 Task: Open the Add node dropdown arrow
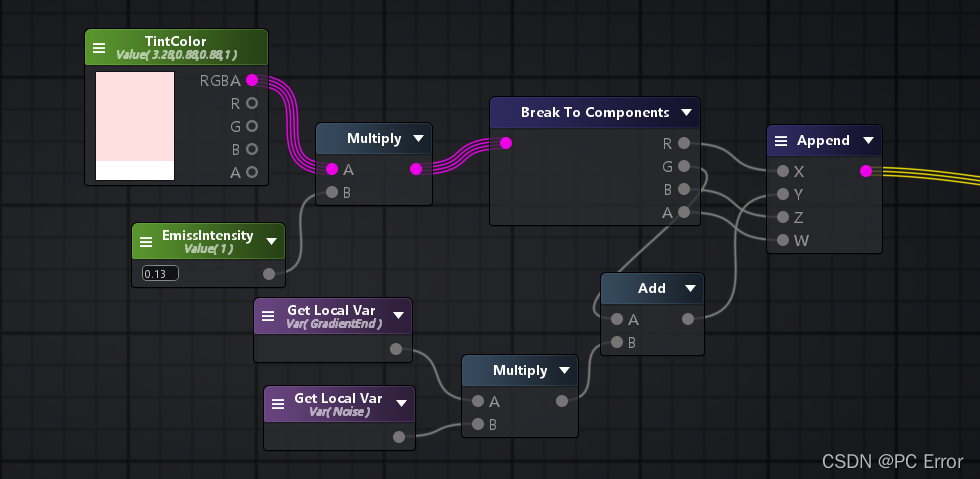pyautogui.click(x=690, y=288)
